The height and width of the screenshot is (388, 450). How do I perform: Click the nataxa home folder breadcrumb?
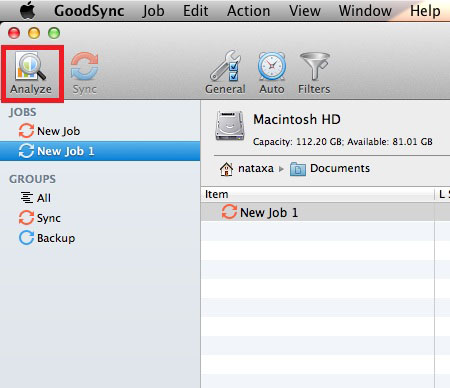(247, 169)
